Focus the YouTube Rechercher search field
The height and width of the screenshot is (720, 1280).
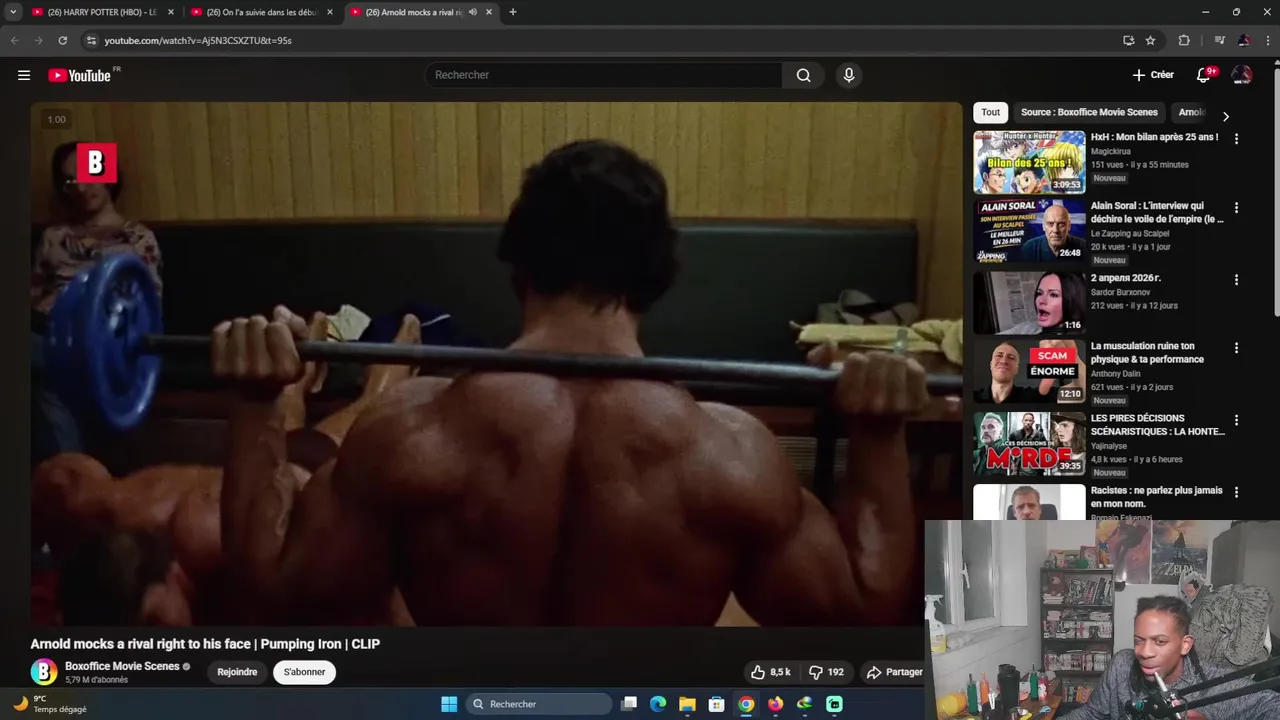(604, 75)
